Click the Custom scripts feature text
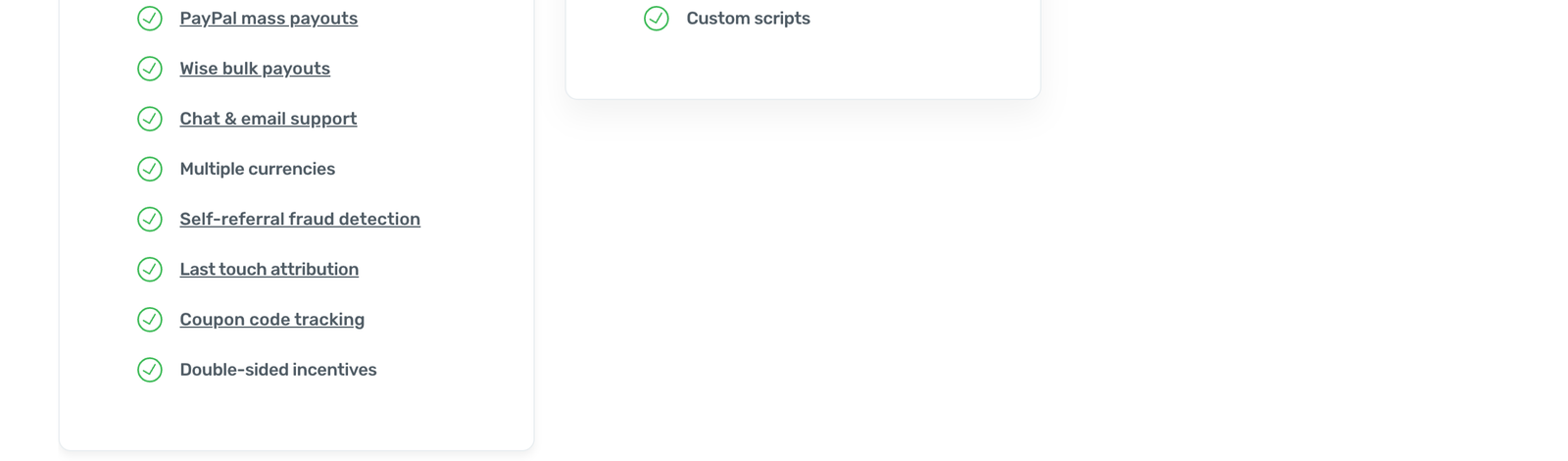This screenshot has width=1568, height=461. (x=748, y=19)
